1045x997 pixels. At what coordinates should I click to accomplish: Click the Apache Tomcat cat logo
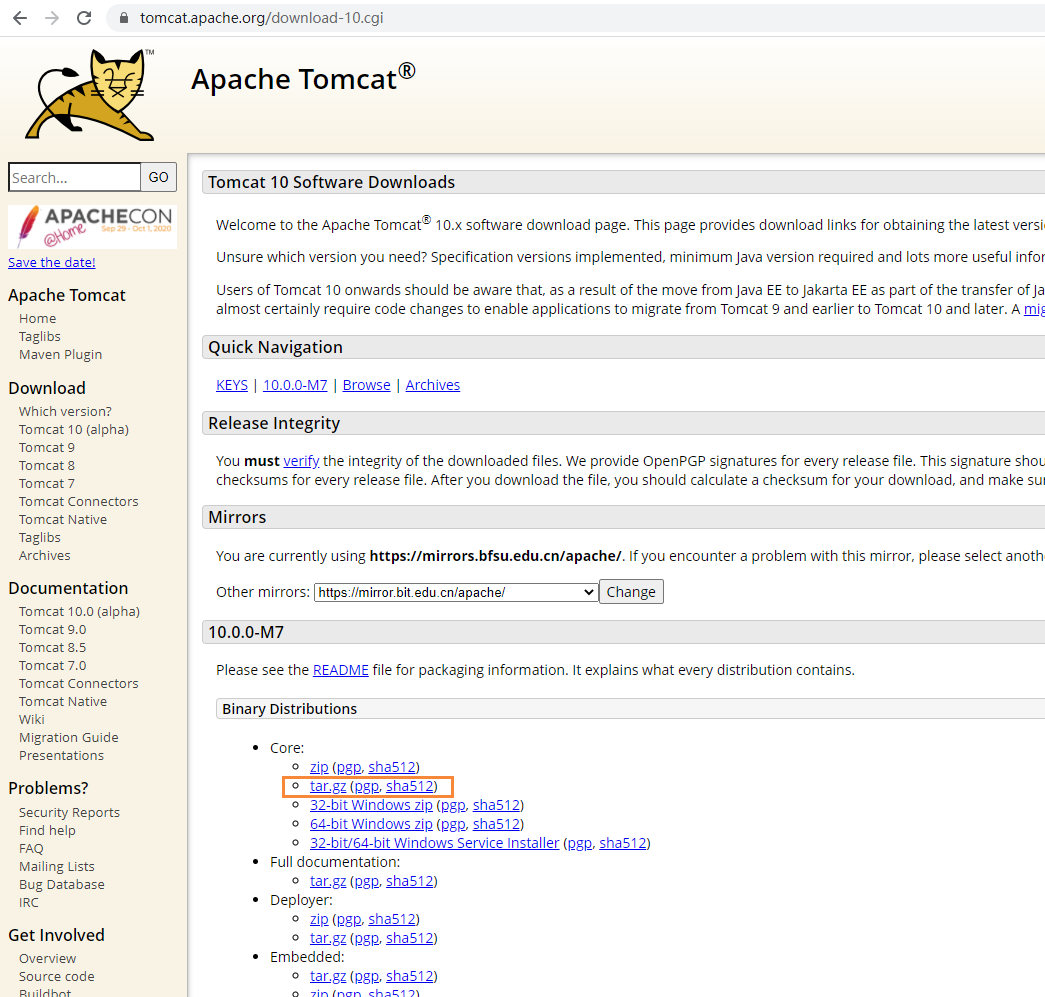(x=90, y=94)
